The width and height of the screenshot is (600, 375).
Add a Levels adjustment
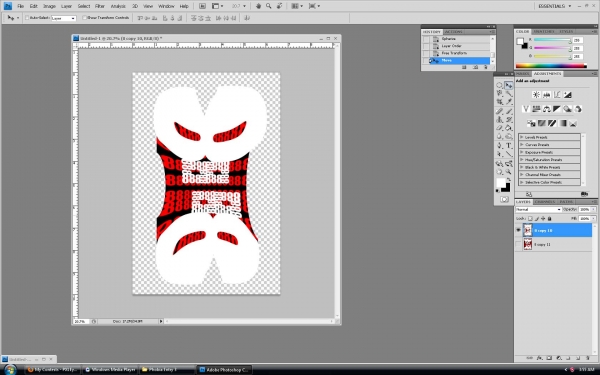[x=546, y=95]
